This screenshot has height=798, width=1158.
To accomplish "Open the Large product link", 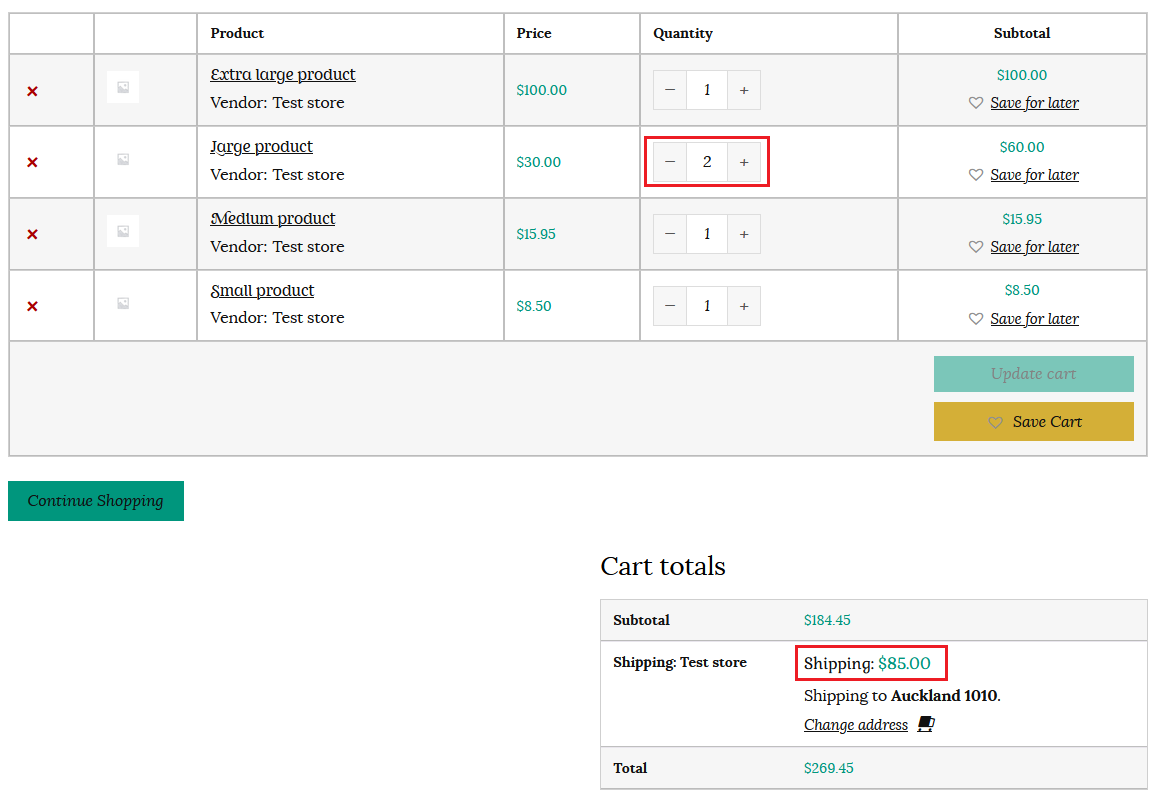I will [x=261, y=146].
